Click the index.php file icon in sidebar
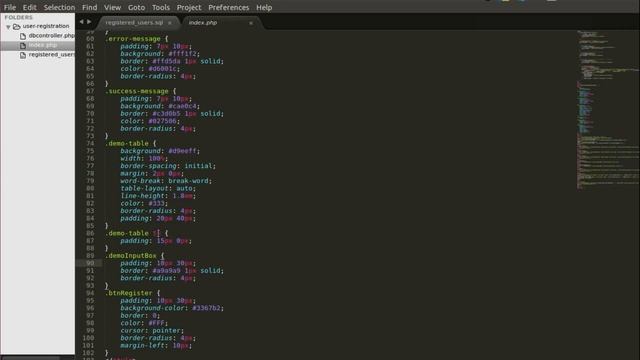This screenshot has width=640, height=360. (23, 45)
